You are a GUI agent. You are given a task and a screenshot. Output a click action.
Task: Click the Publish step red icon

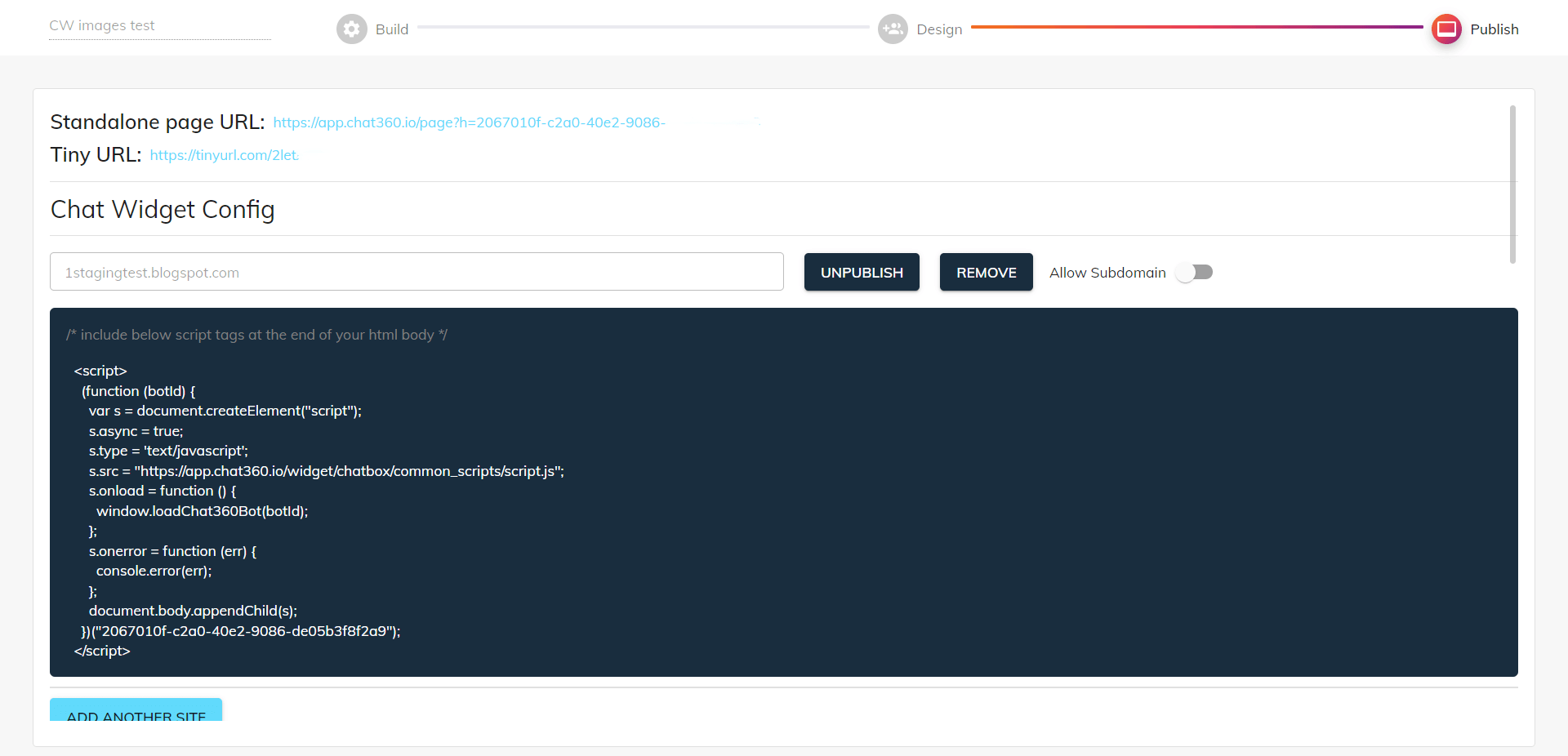coord(1446,29)
